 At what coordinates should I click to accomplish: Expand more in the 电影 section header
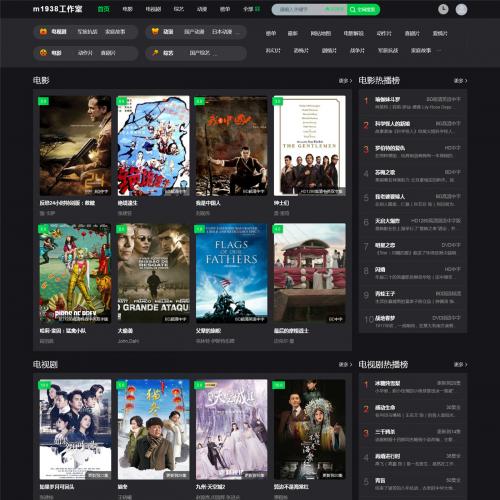[345, 81]
